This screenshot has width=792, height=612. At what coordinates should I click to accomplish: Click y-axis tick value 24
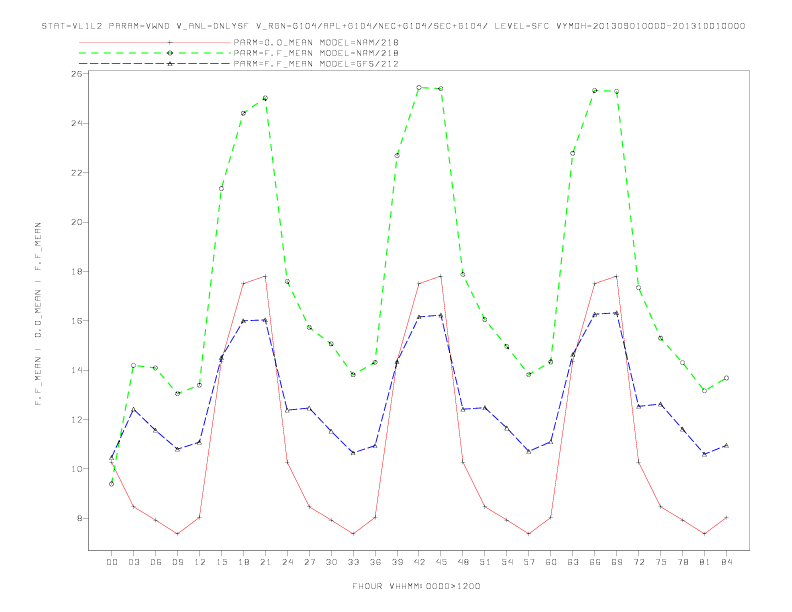tap(77, 123)
